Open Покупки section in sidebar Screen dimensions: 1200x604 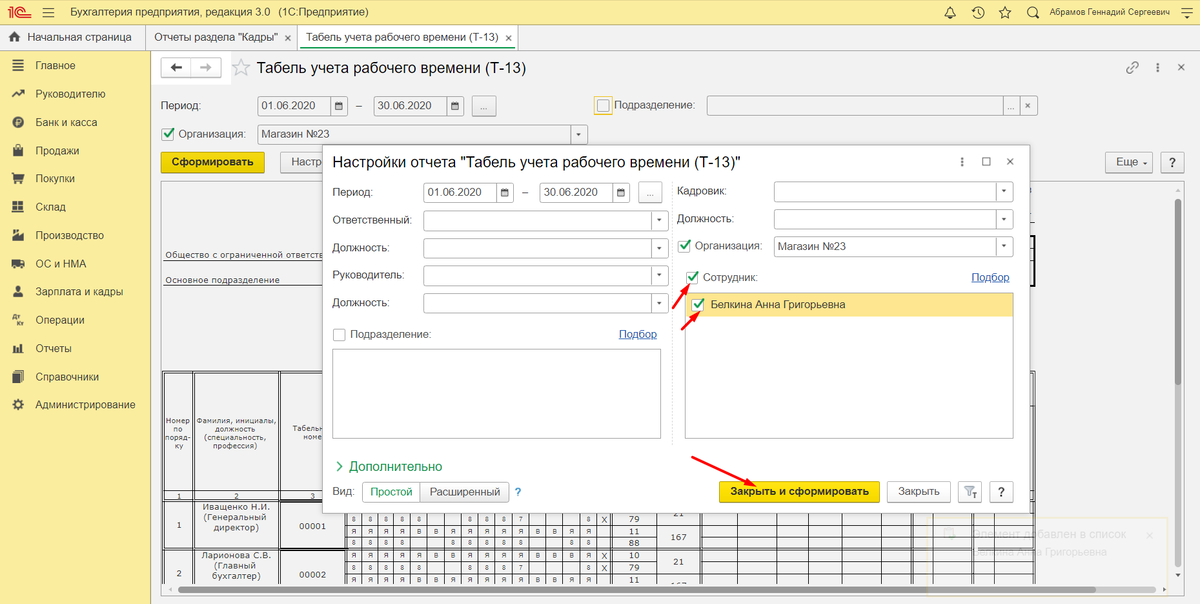point(56,179)
